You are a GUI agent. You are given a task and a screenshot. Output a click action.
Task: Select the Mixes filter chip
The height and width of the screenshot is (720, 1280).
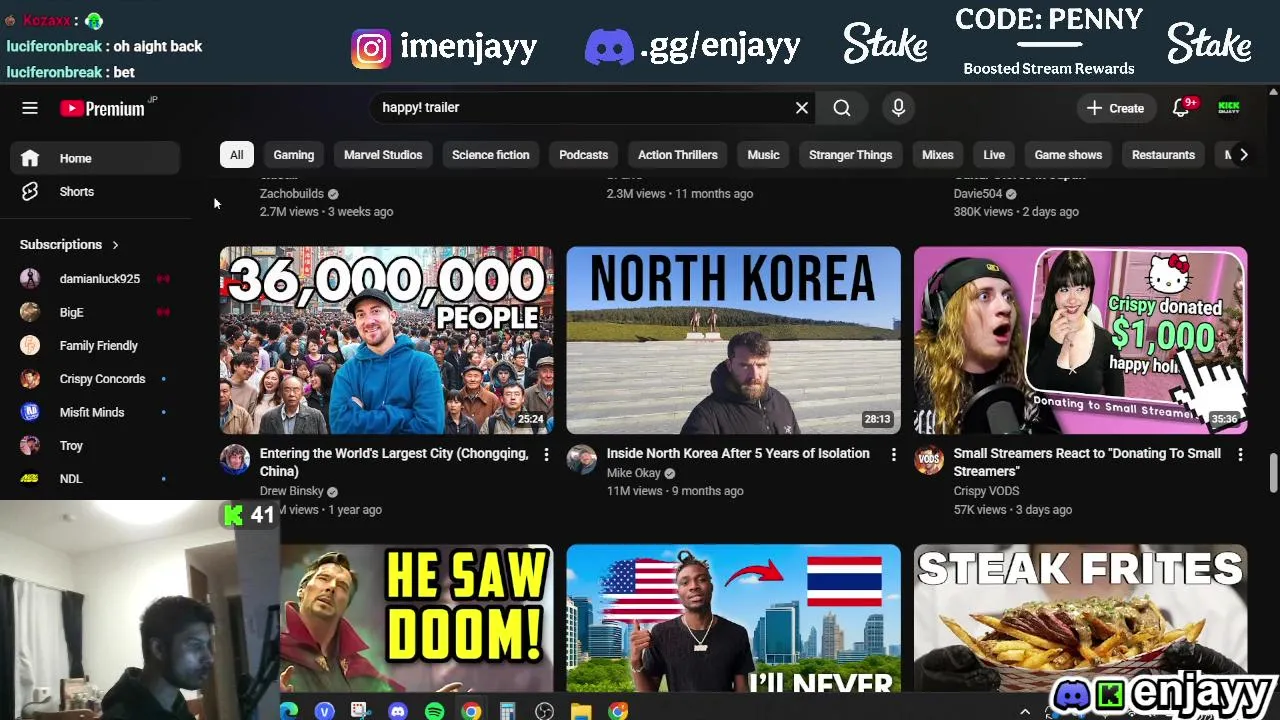(x=937, y=155)
